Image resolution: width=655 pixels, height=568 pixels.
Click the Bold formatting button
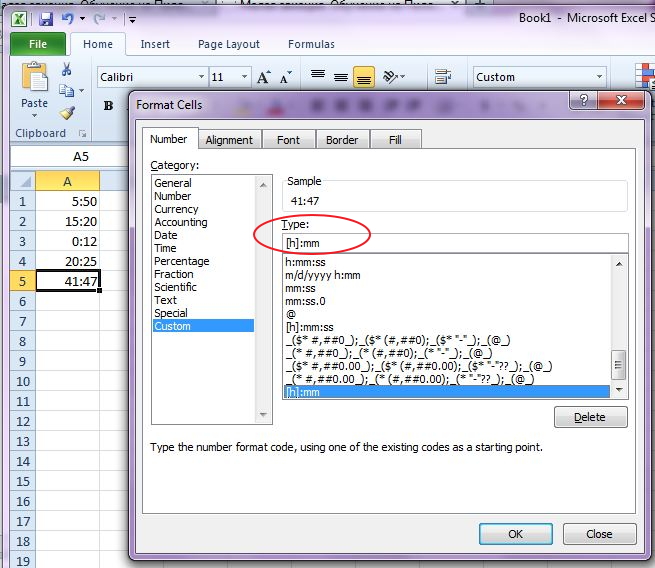point(108,106)
